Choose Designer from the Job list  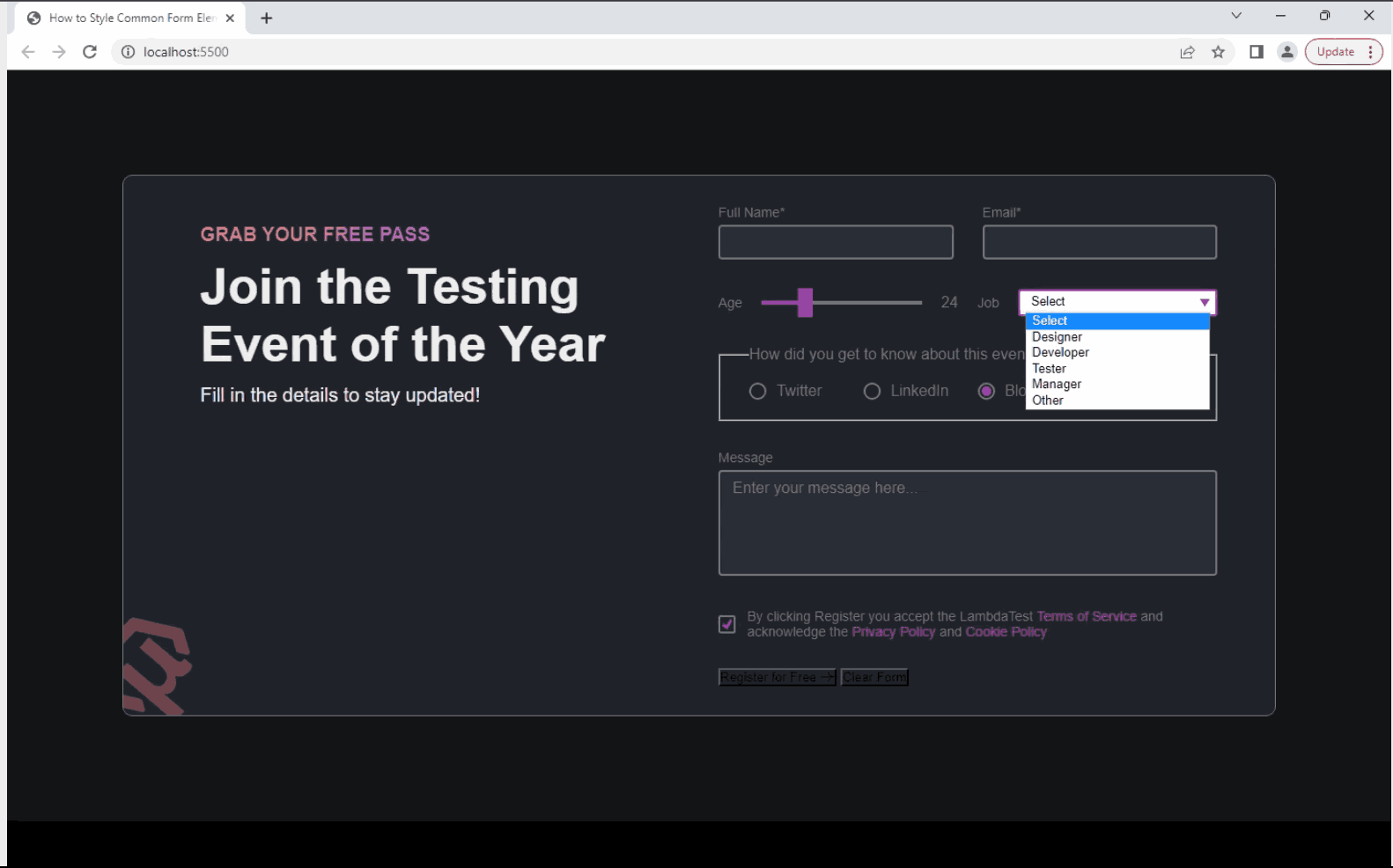1117,337
